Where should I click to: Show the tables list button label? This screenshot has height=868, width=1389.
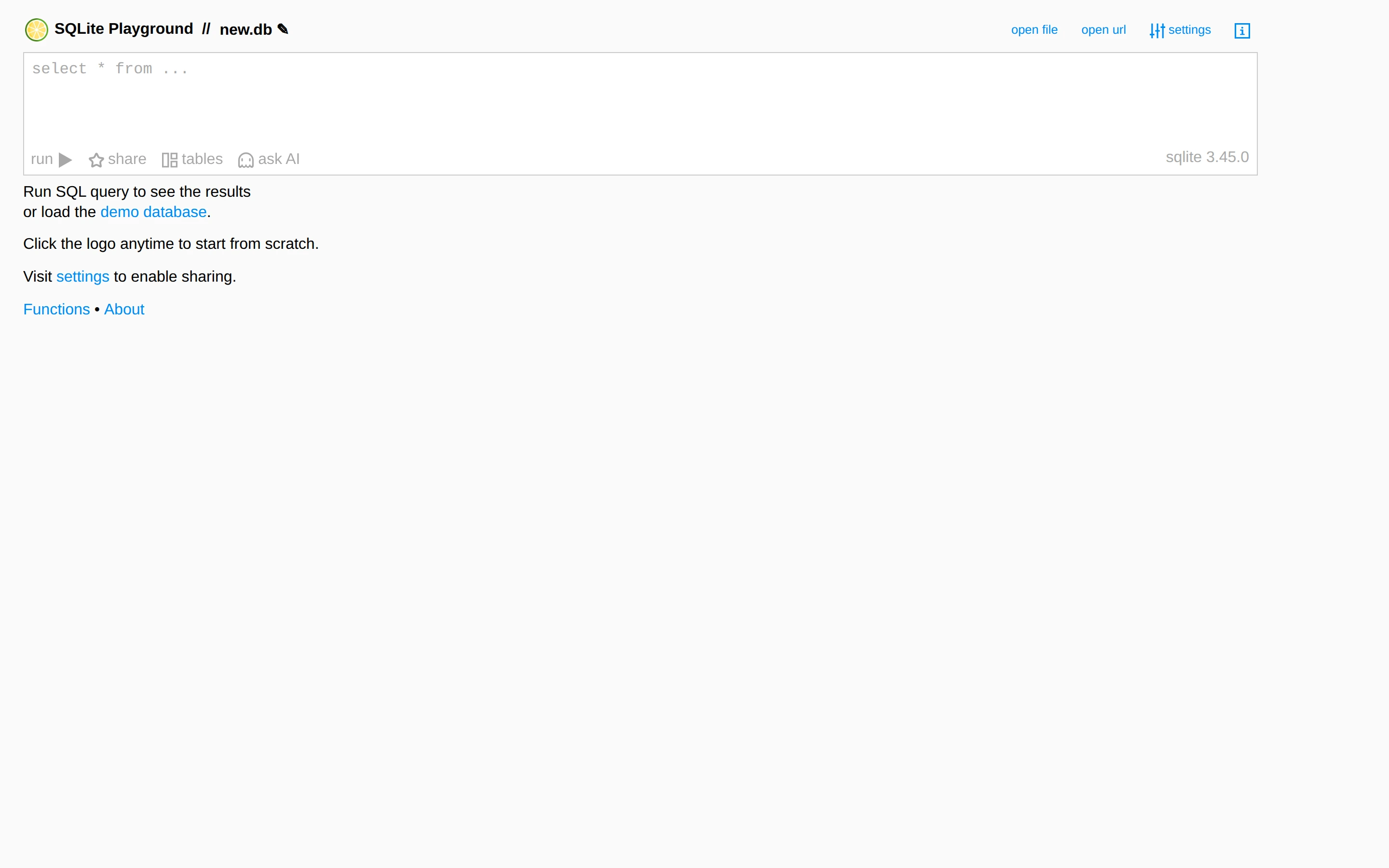point(202,159)
